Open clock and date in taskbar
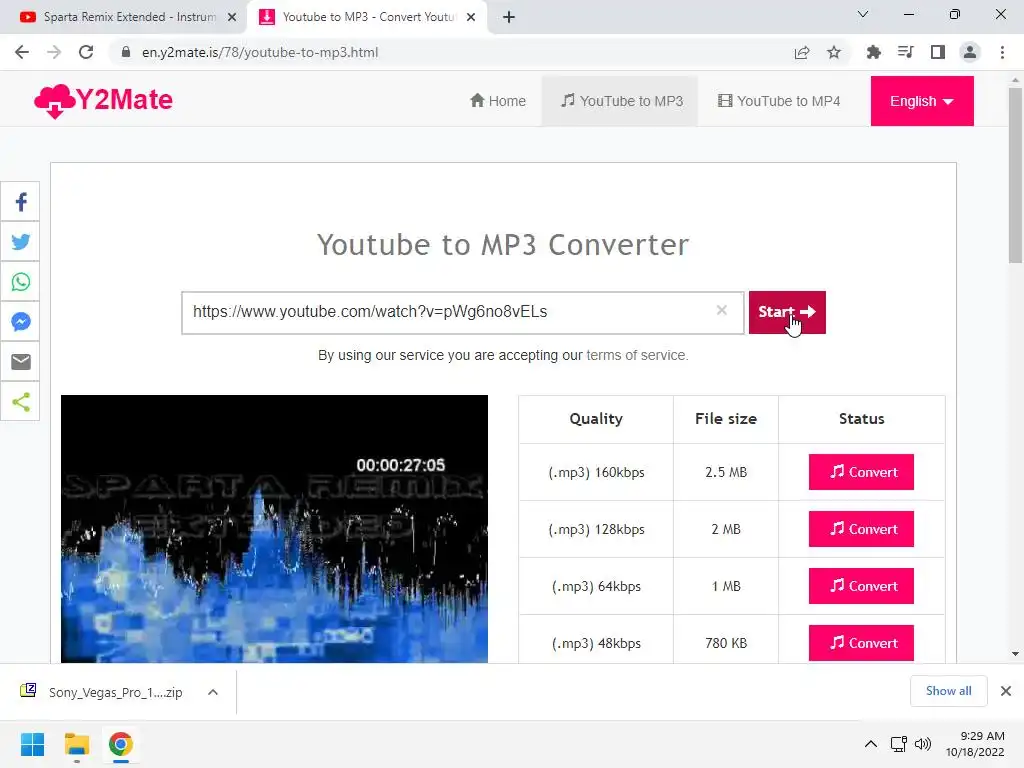Viewport: 1024px width, 768px height. click(x=975, y=744)
